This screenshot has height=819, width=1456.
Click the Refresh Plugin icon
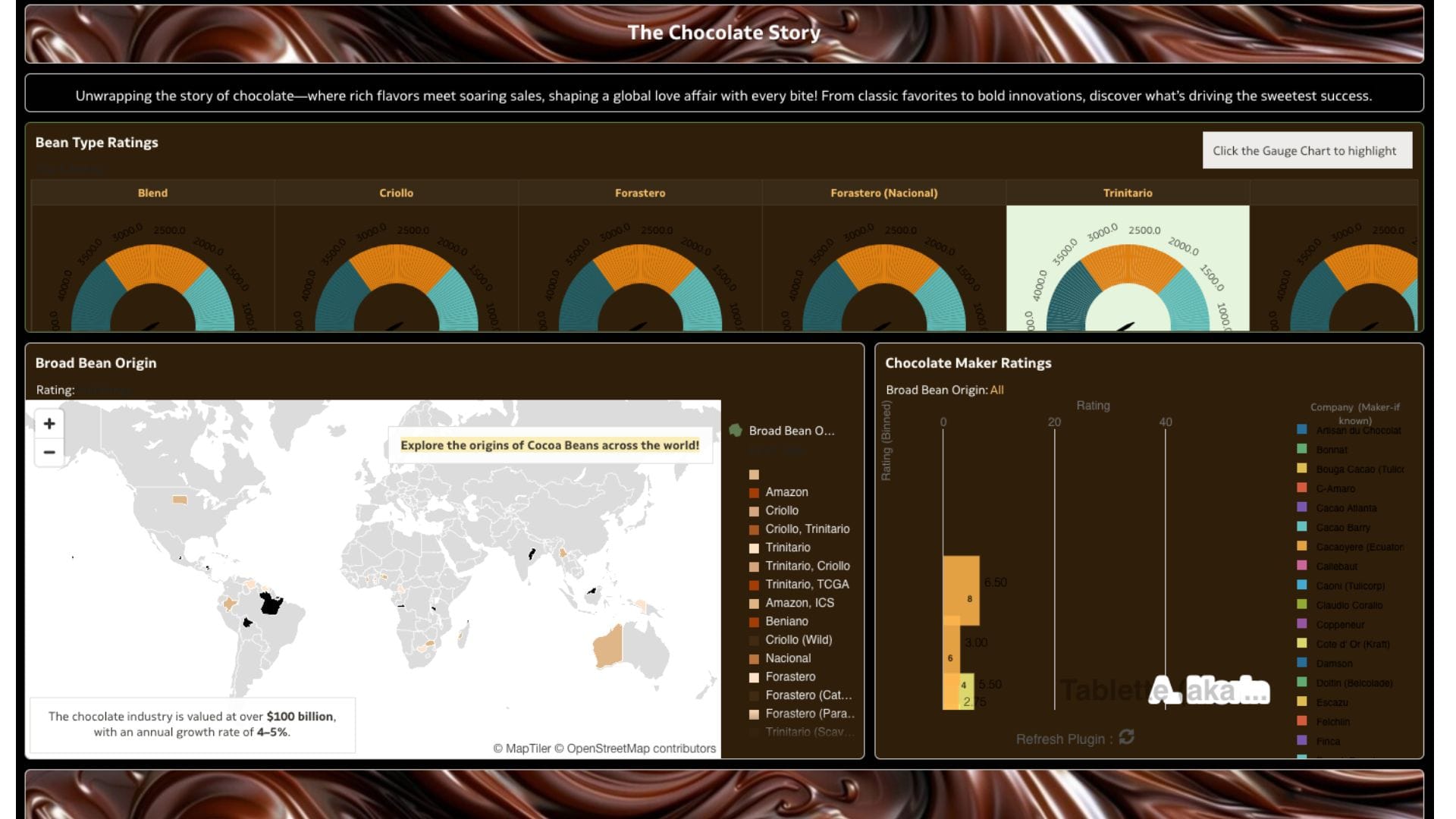[1126, 737]
